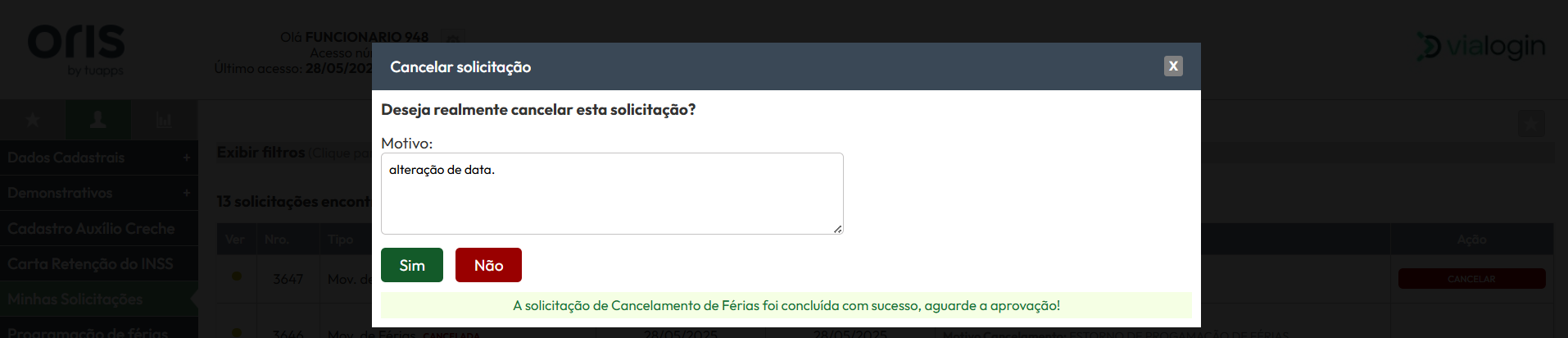Viewport: 1568px width, 338px height.
Task: Select the user profile tab icon
Action: [x=98, y=120]
